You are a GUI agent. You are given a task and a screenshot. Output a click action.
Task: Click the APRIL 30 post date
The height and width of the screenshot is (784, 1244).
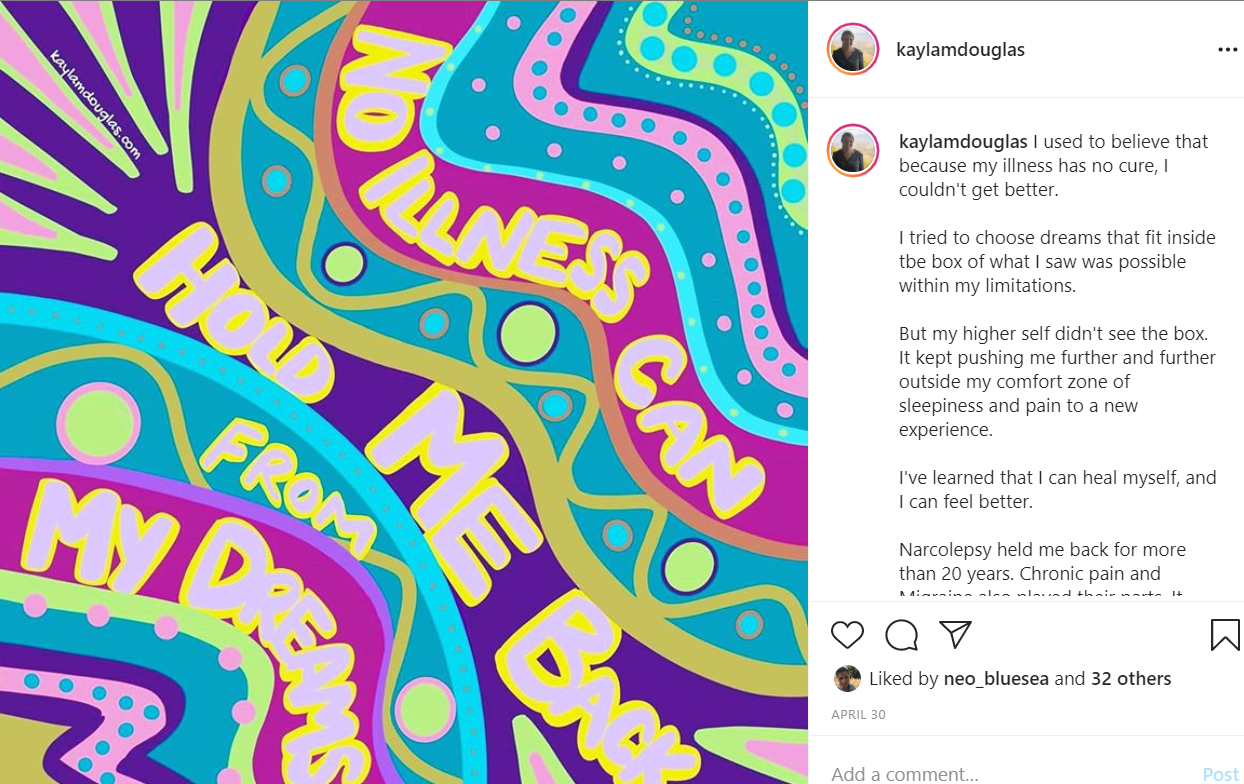858,715
